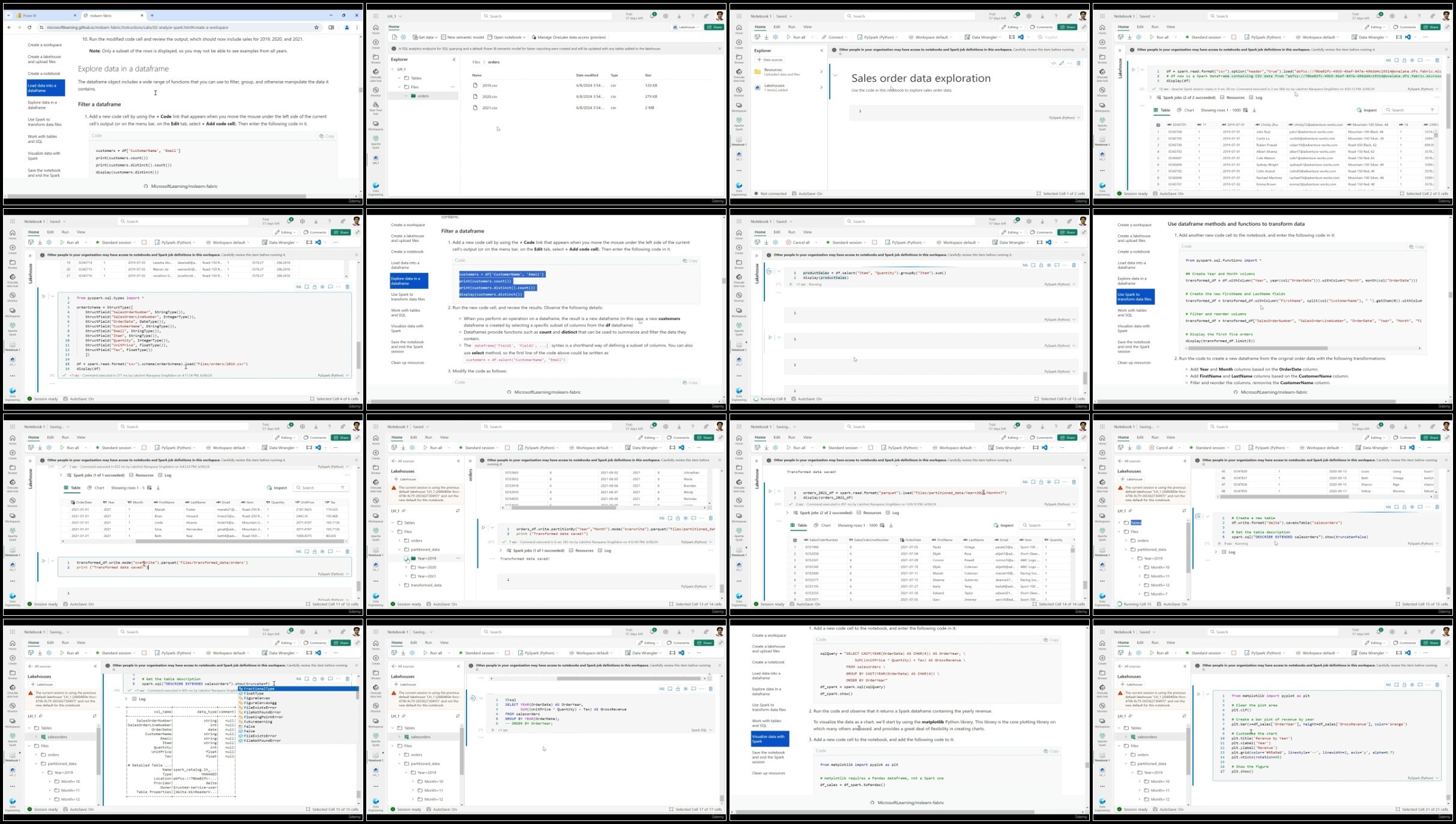Choose FloatType from the autocomplete list
1456x824 pixels.
pos(254,694)
